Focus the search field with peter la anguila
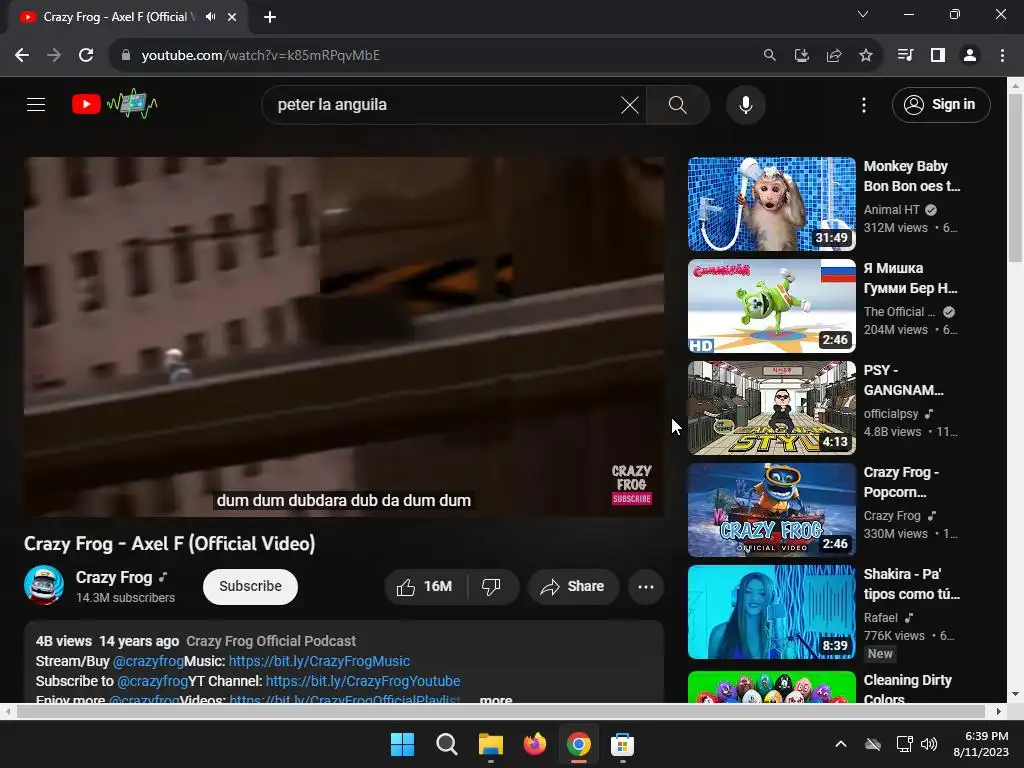This screenshot has width=1024, height=768. pyautogui.click(x=444, y=104)
